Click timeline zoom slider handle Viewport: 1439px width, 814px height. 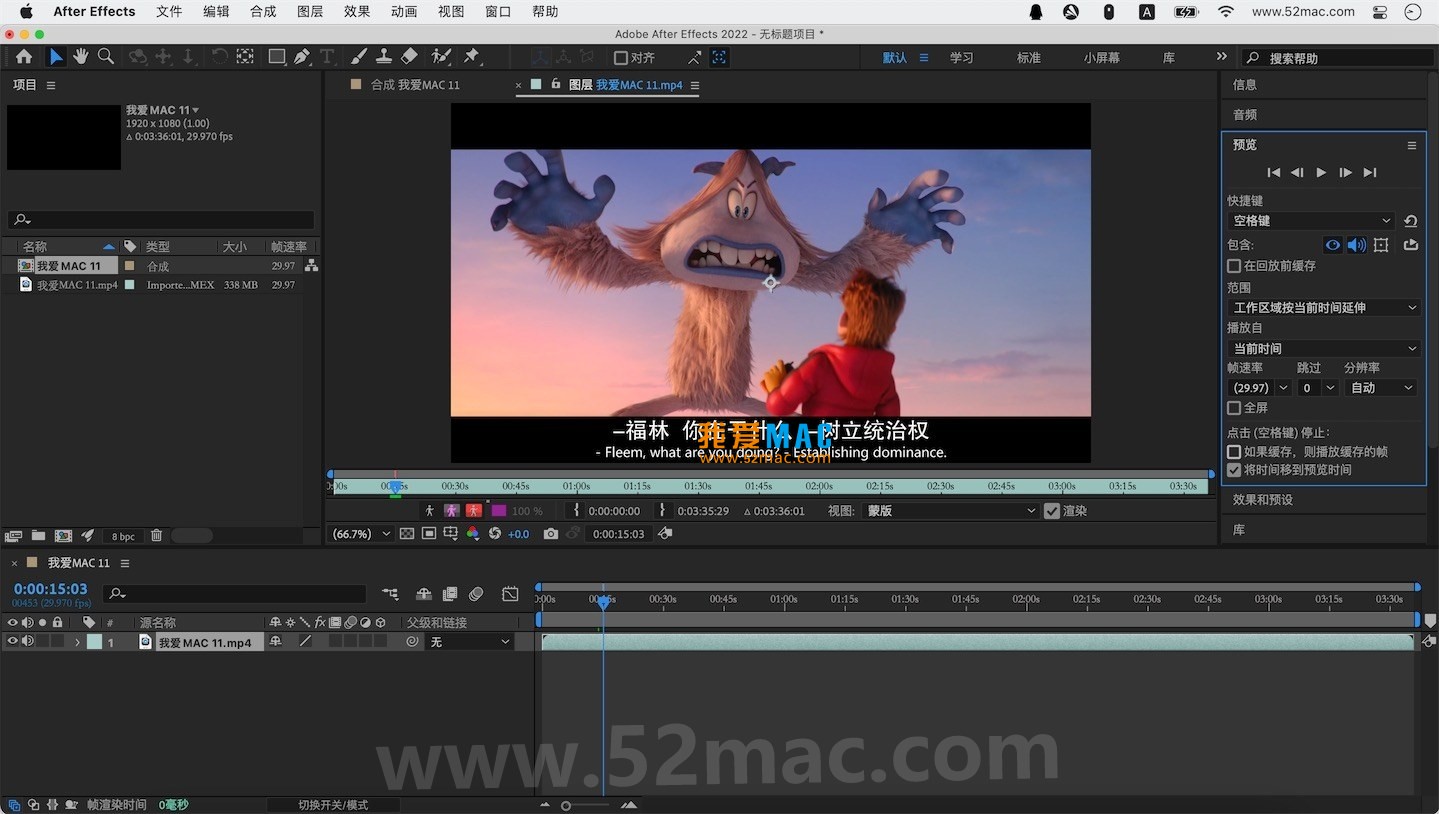point(566,806)
